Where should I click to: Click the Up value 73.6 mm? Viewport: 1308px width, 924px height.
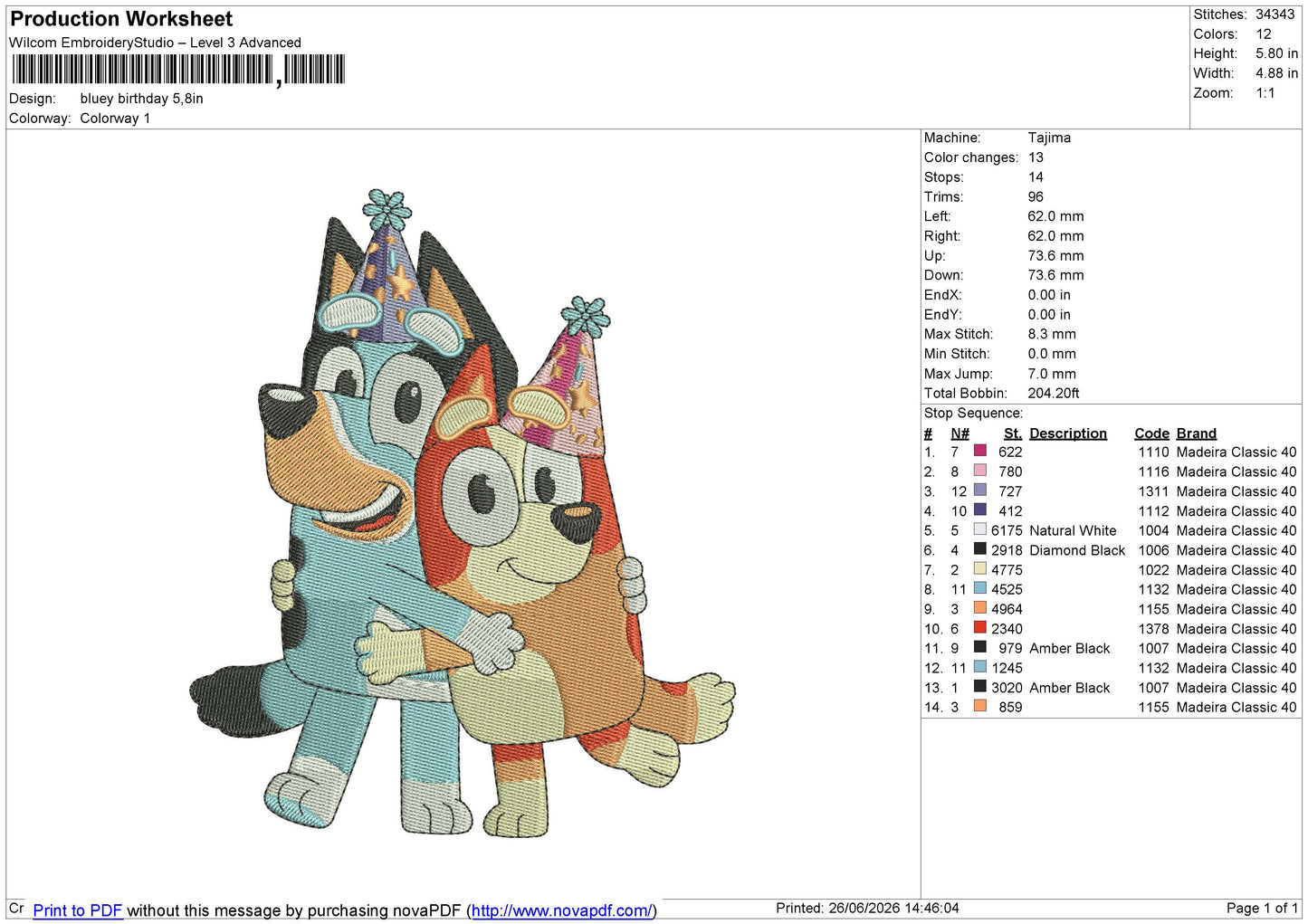[1055, 256]
